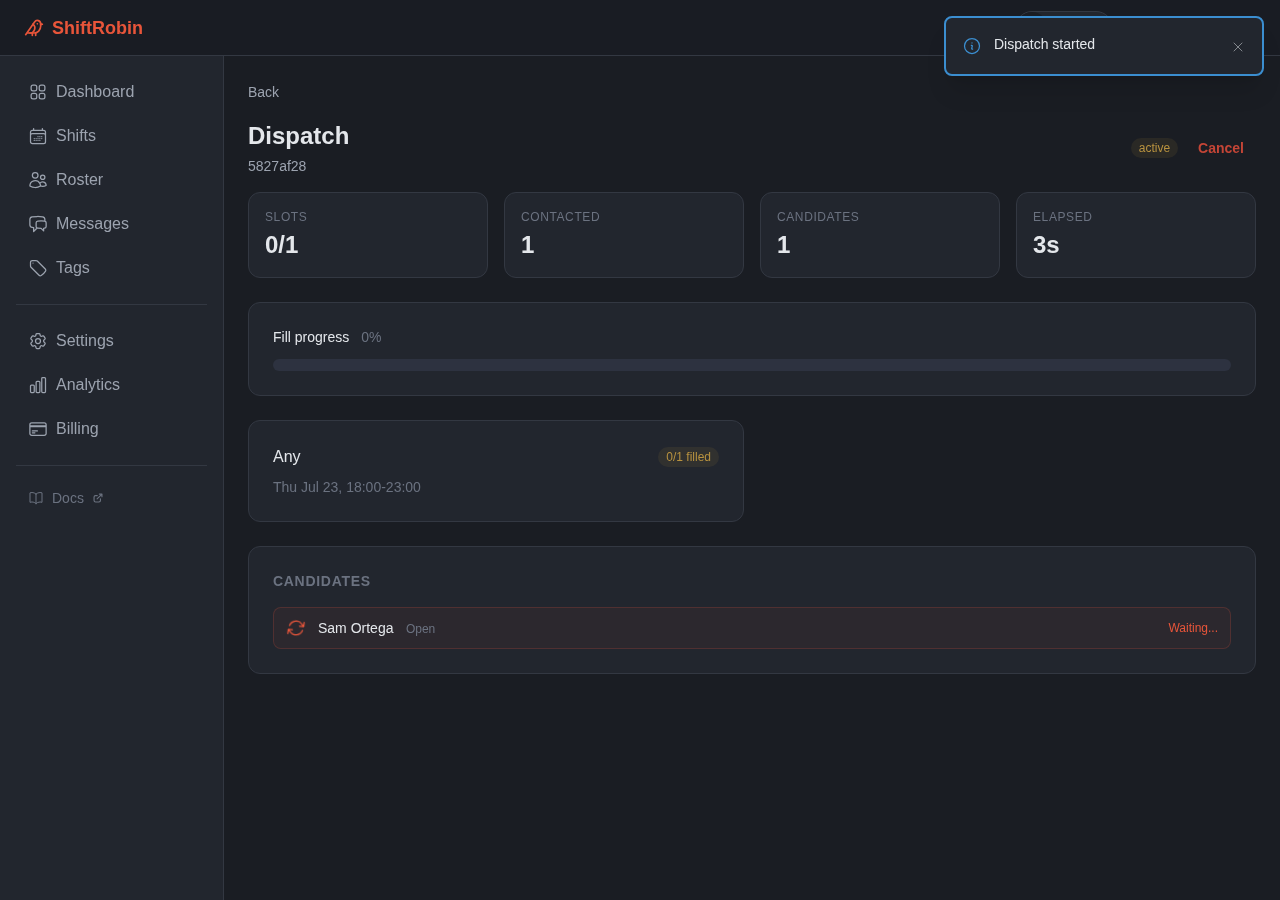The height and width of the screenshot is (900, 1280).
Task: Click the Docs book icon
Action: point(36,498)
